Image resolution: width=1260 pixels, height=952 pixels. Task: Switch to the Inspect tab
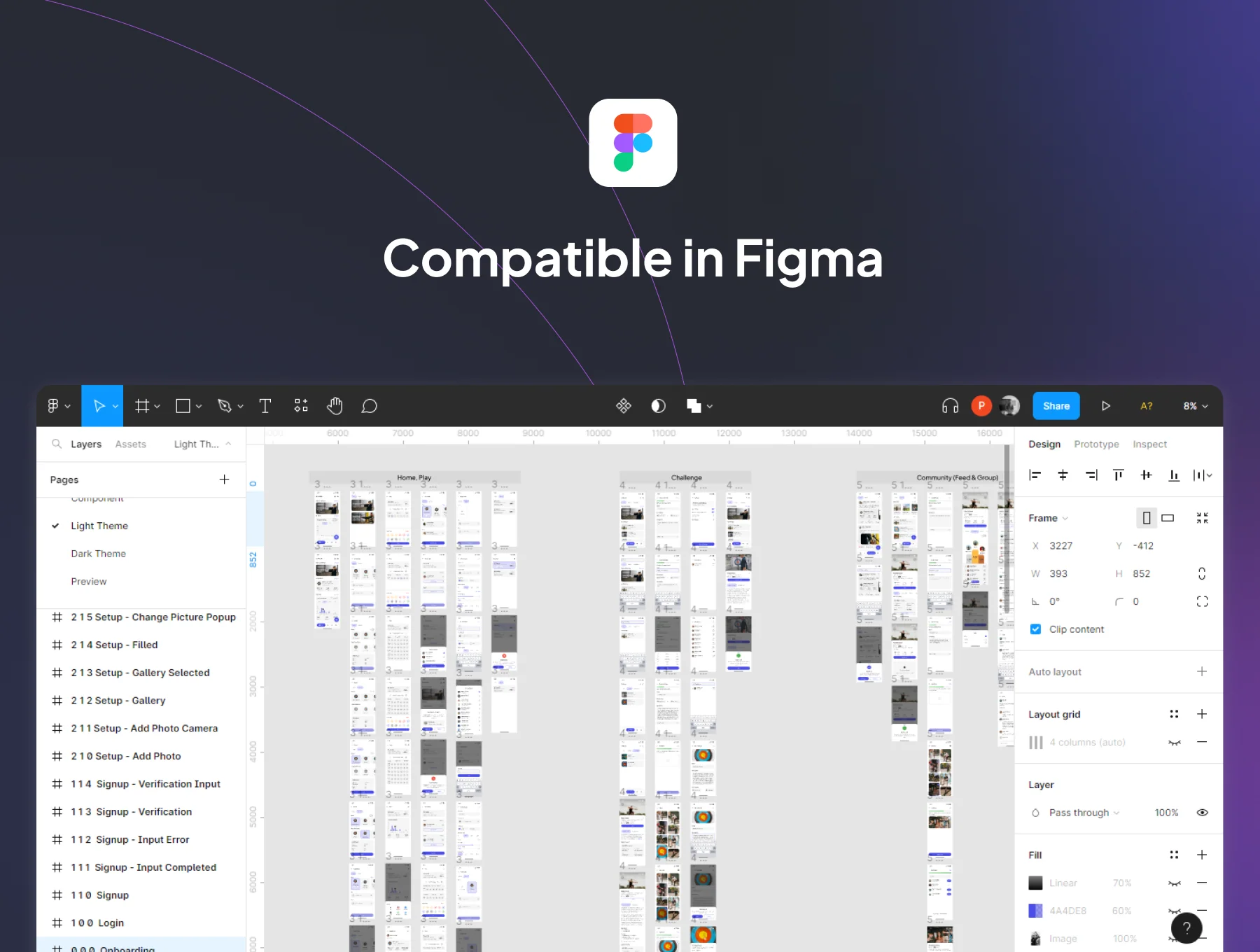1149,444
